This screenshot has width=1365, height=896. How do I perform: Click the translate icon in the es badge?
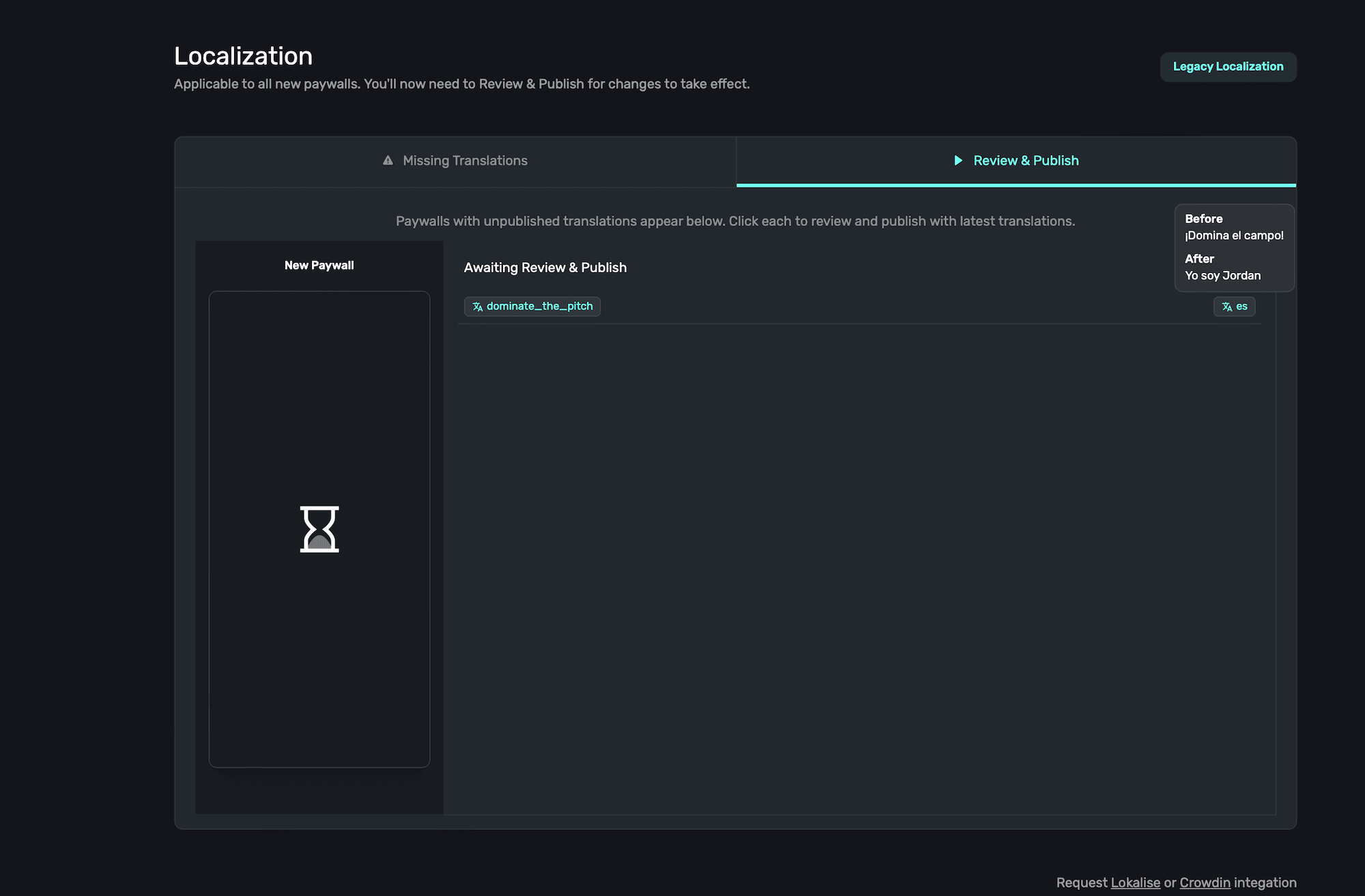[x=1227, y=307]
